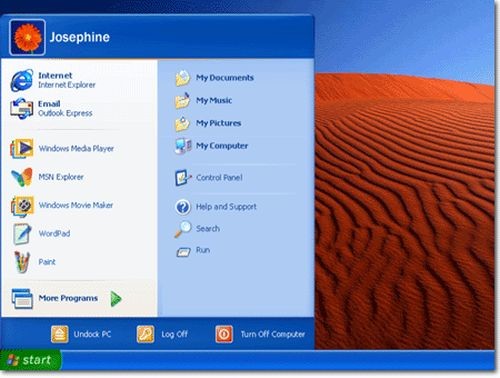Open the My Pictures folder icon

click(183, 124)
